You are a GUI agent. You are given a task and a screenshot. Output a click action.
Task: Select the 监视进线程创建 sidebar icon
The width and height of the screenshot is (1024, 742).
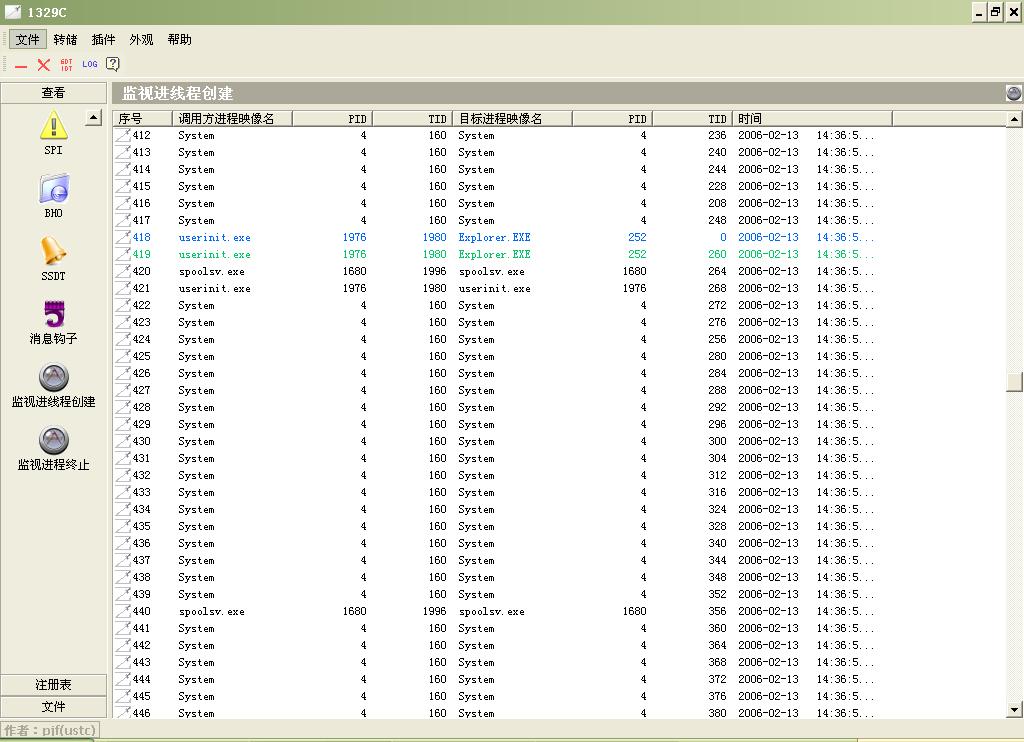click(x=53, y=377)
